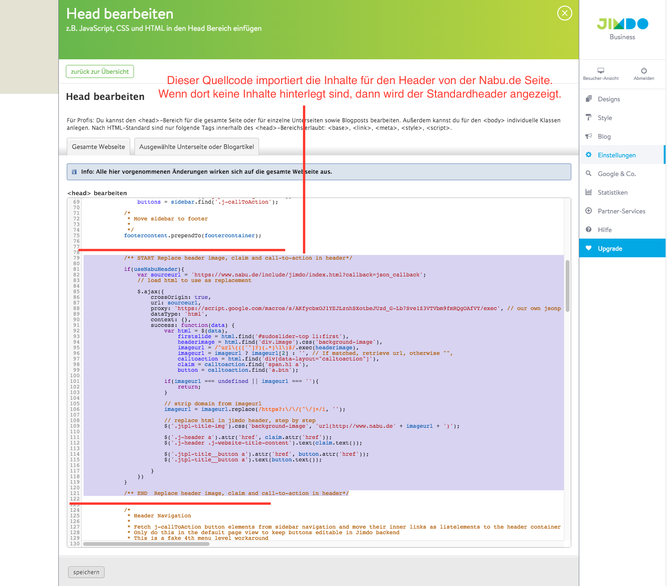Screen dimensions: 667x586
Task: Click the code editor vertical scrollbar thumb
Action: (x=567, y=286)
